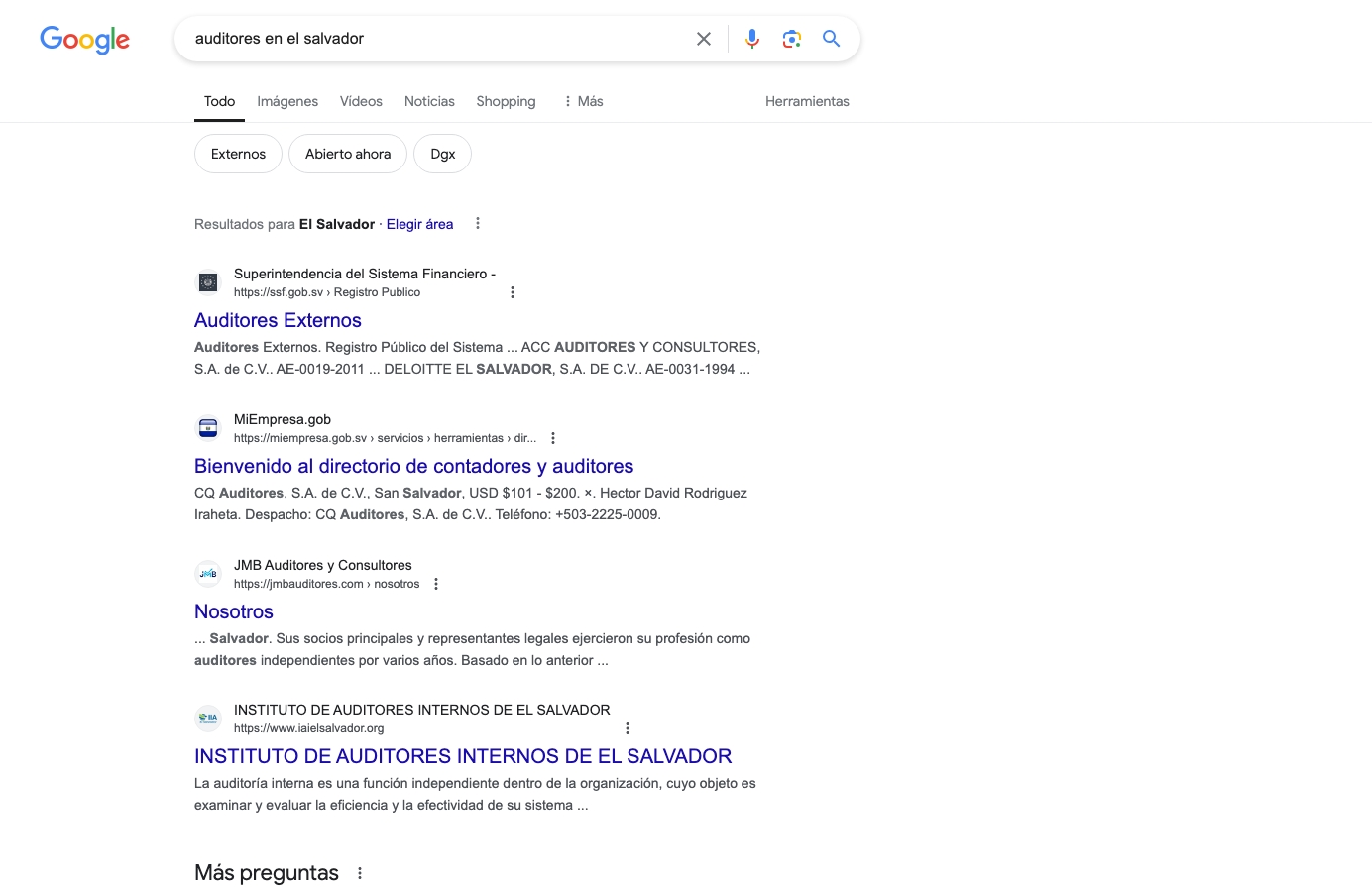Open the three-dot menu for iaielsalvador.org result
This screenshot has height=887, width=1372.
pyautogui.click(x=628, y=728)
